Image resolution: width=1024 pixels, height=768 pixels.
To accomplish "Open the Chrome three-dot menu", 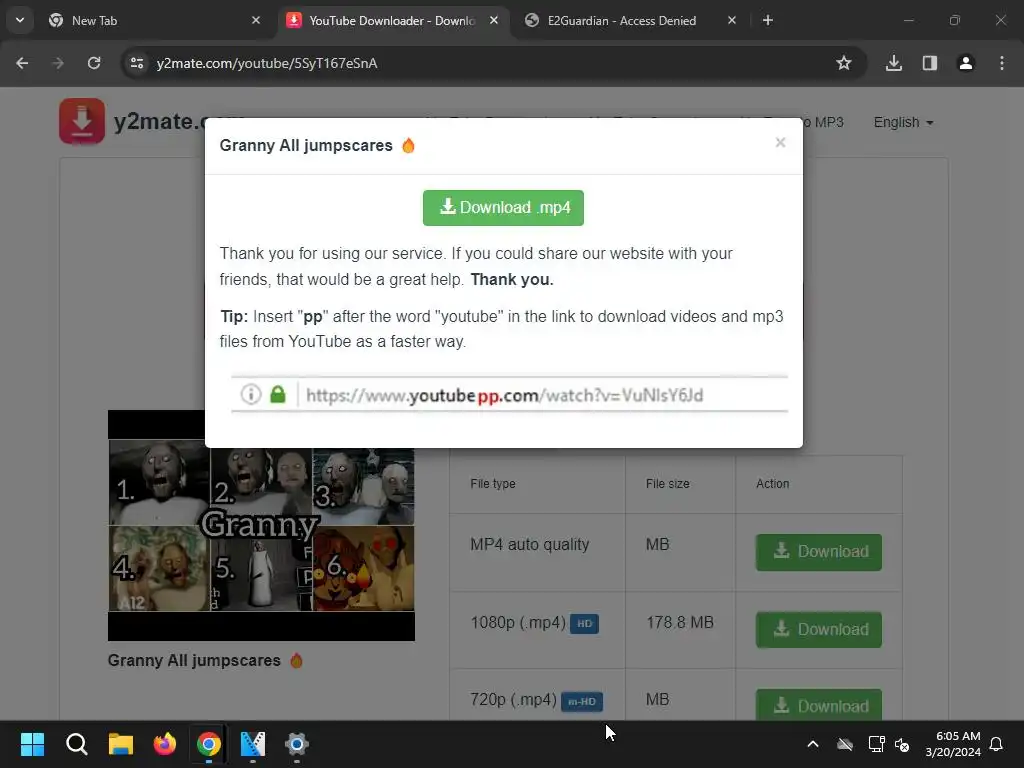I will click(1002, 63).
